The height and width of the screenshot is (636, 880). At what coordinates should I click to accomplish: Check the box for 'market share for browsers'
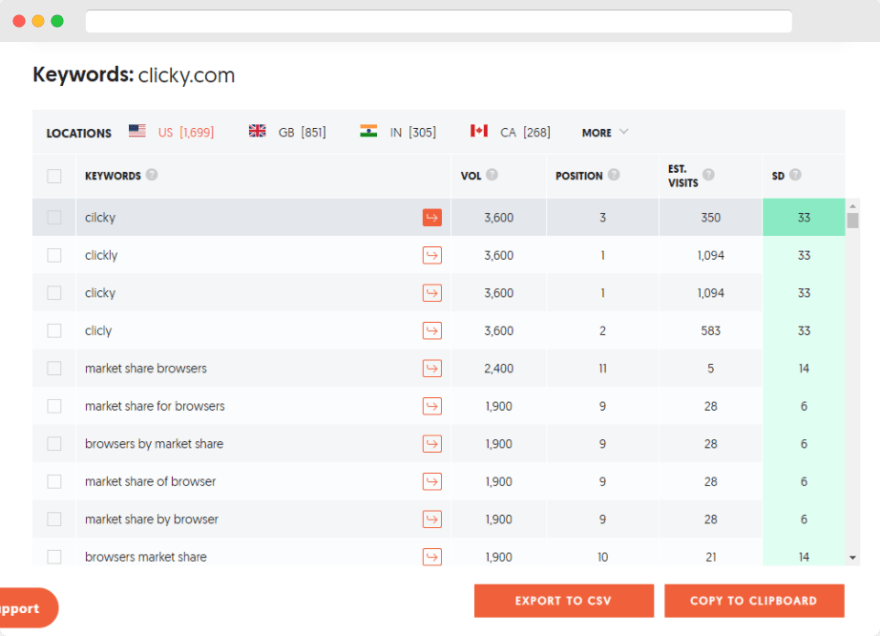pyautogui.click(x=54, y=406)
